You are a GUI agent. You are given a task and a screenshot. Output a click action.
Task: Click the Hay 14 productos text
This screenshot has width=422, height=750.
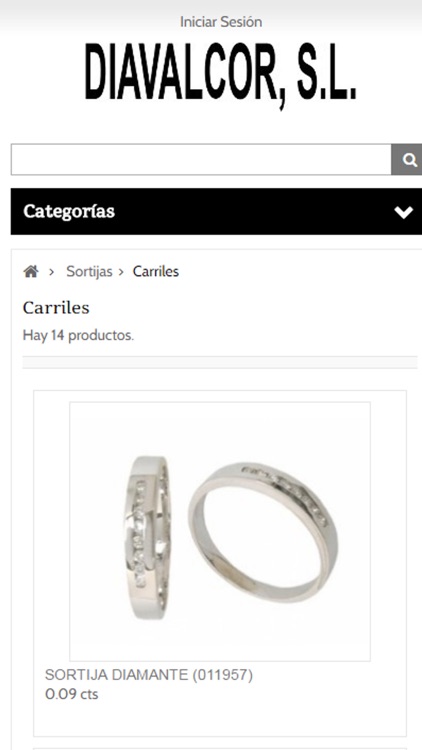tap(78, 335)
